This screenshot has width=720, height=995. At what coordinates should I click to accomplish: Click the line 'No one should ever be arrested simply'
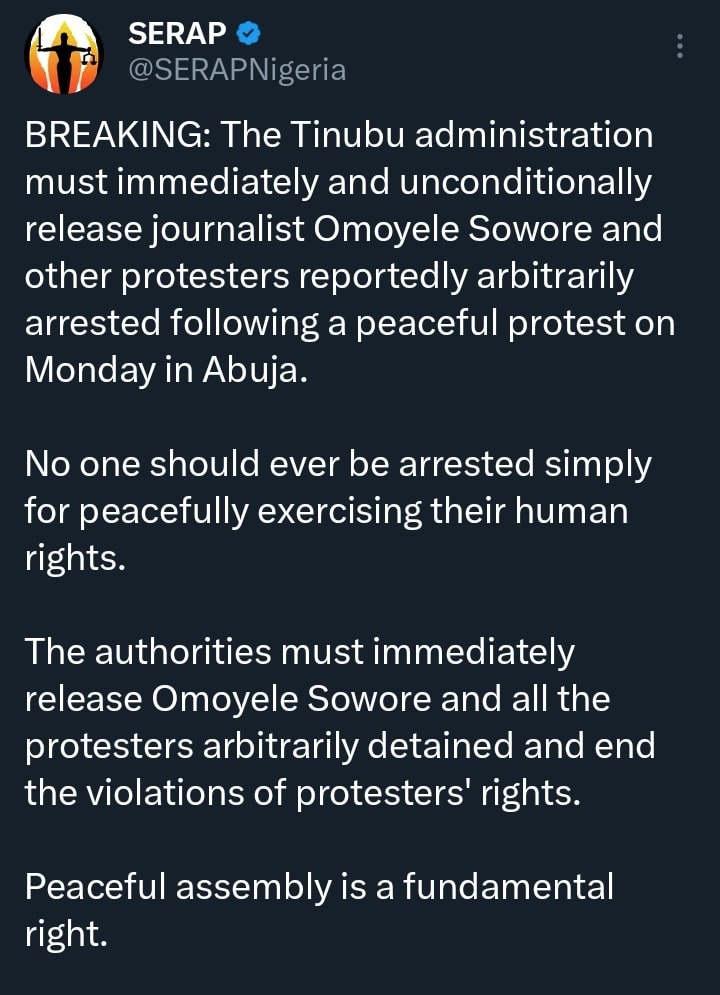338,464
